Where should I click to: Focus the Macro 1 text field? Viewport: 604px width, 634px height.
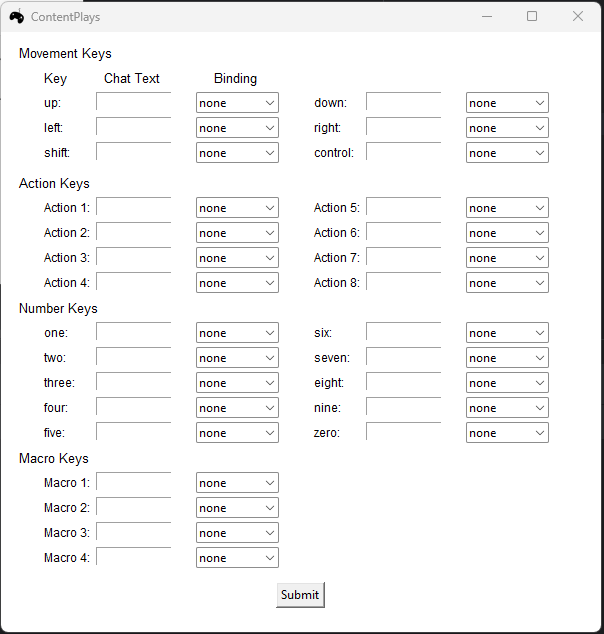(133, 481)
